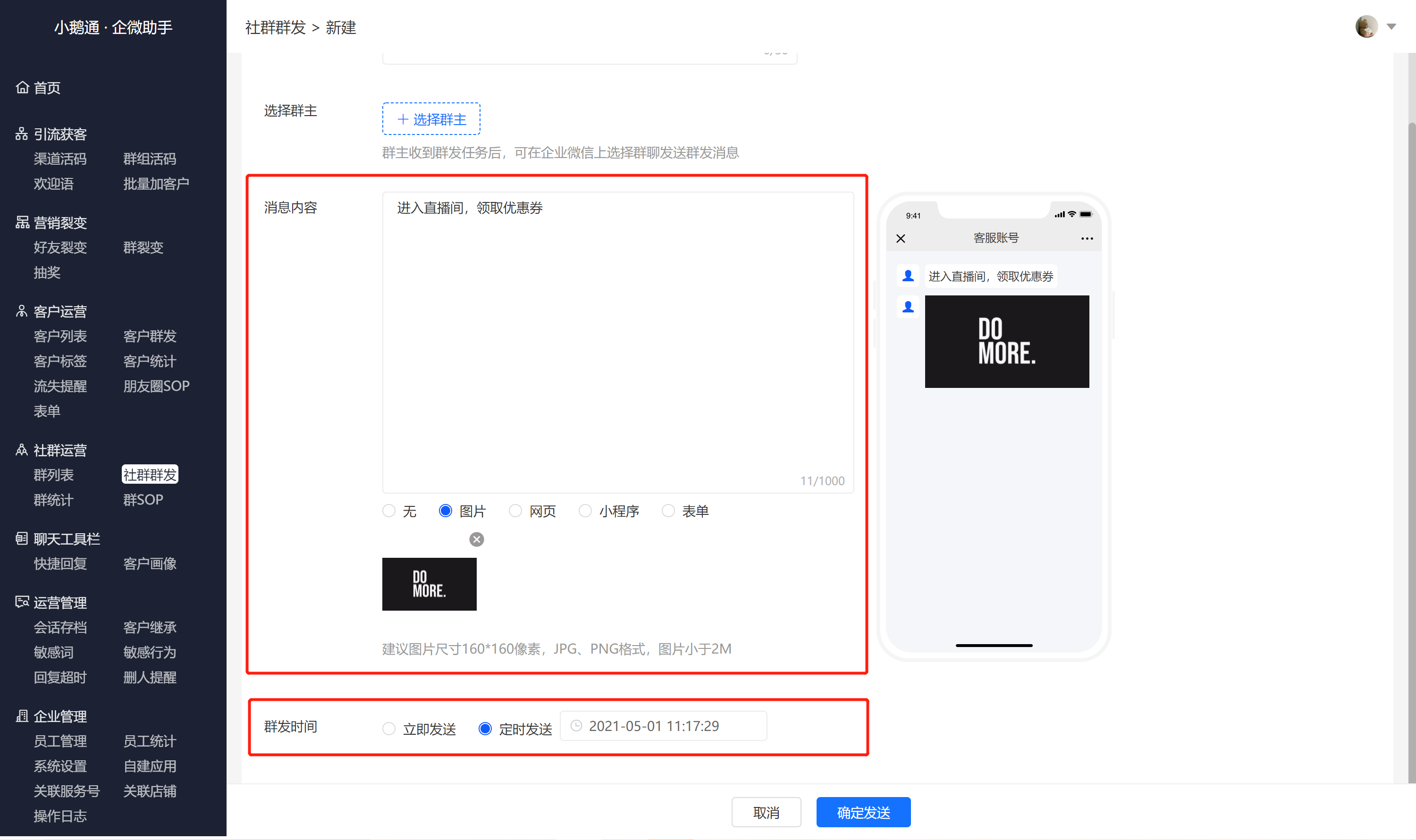The height and width of the screenshot is (840, 1416).
Task: Go to 群列表 in sidebar
Action: (x=53, y=475)
